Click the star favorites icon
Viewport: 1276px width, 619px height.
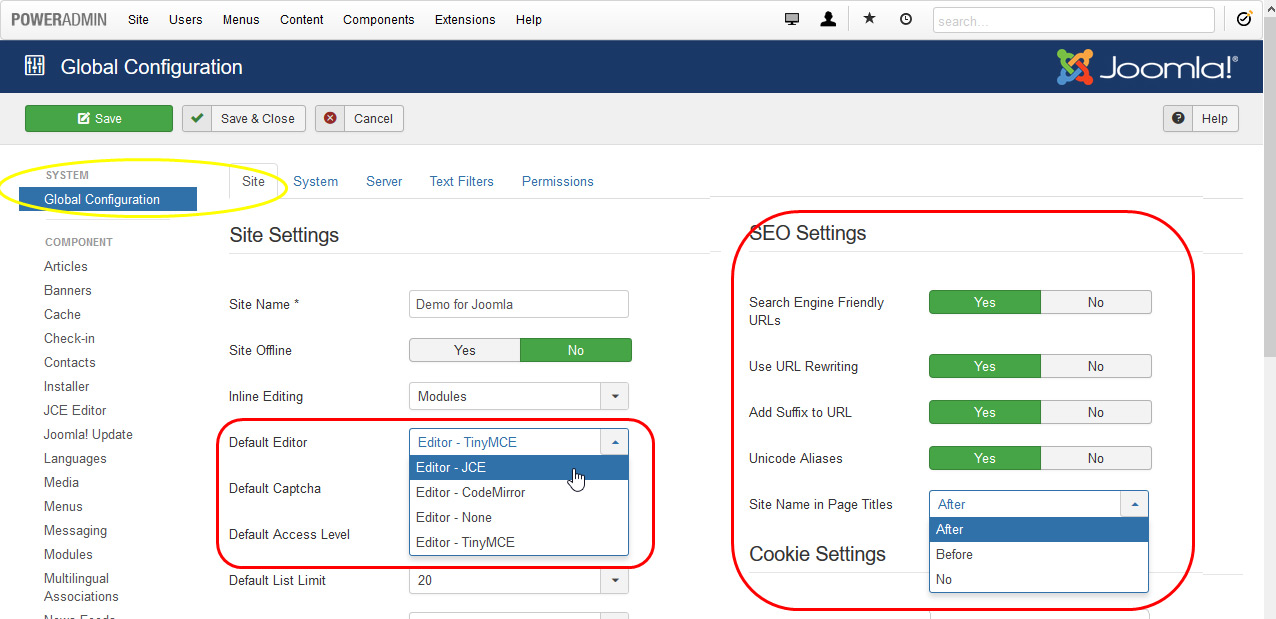point(869,19)
